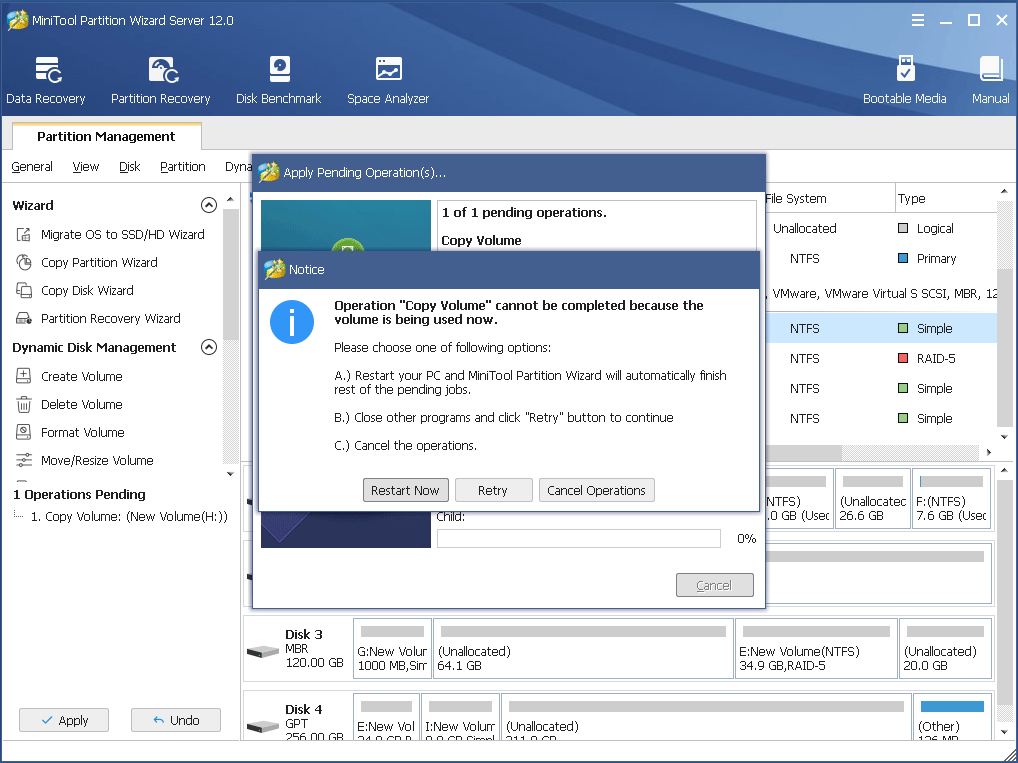This screenshot has width=1018, height=763.
Task: Start the Space Analyzer tool
Action: click(388, 80)
